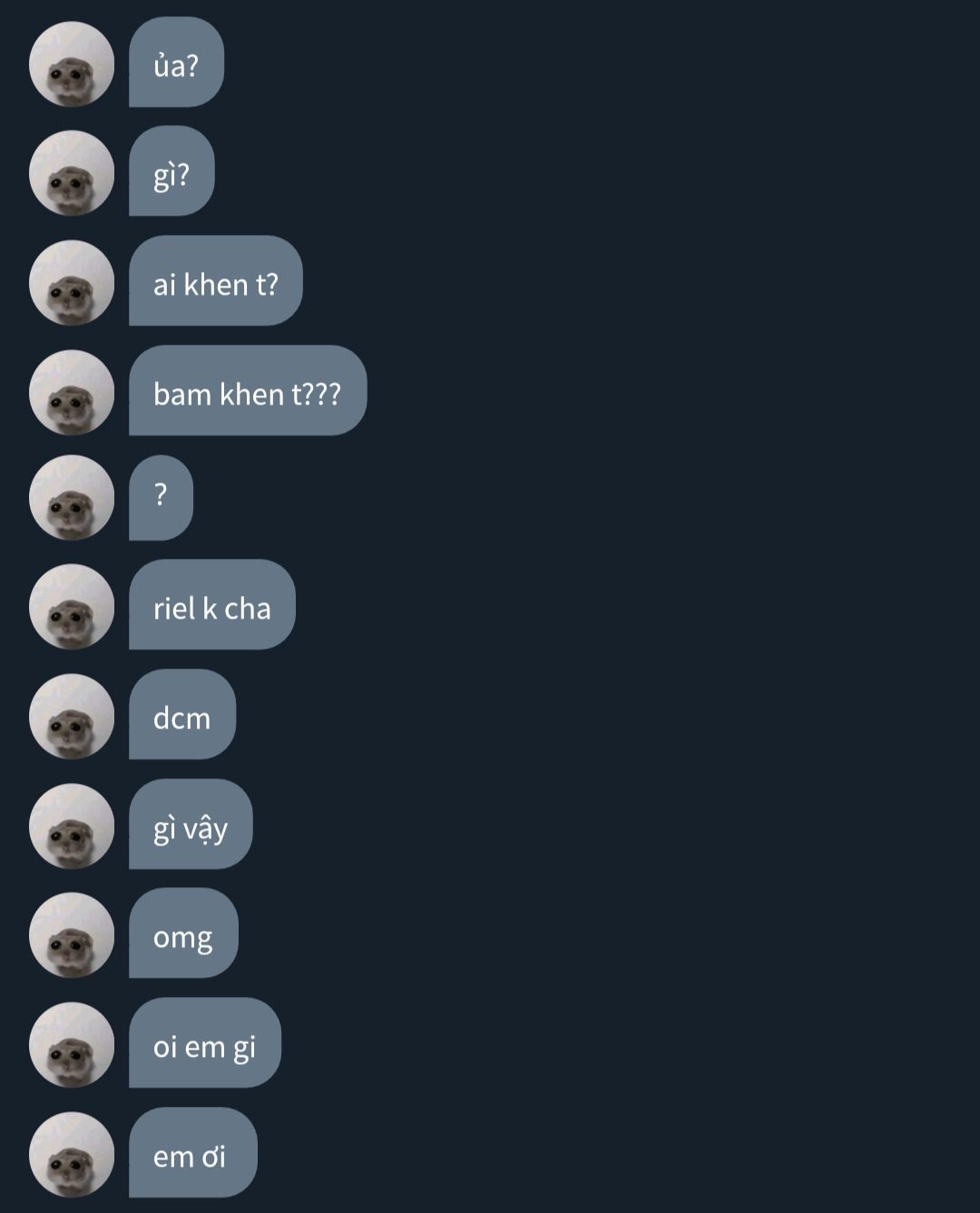Tap the "bam khen t???" message bubble

point(248,390)
